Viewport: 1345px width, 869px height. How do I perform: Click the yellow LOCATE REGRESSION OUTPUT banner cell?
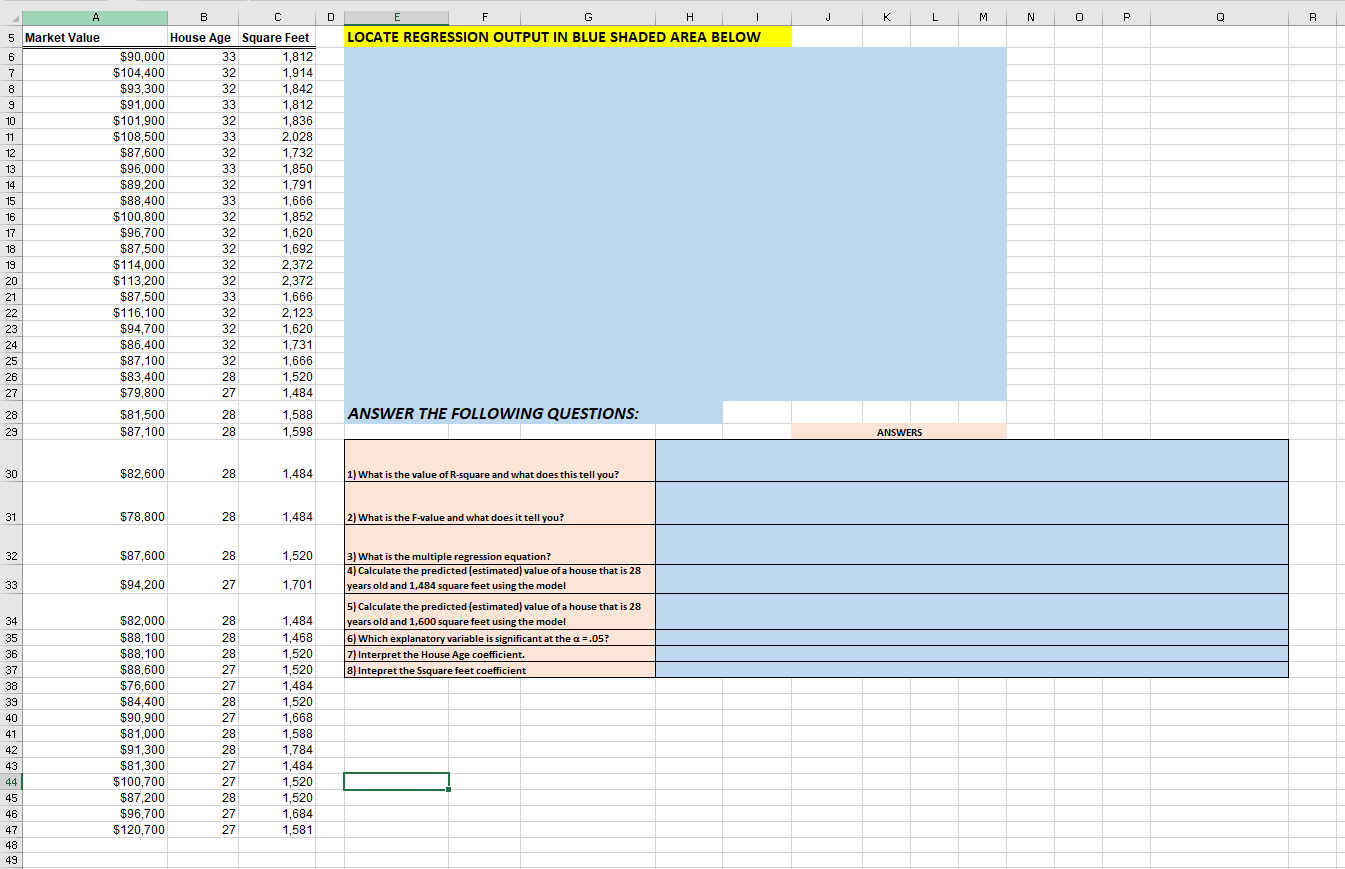[x=500, y=37]
